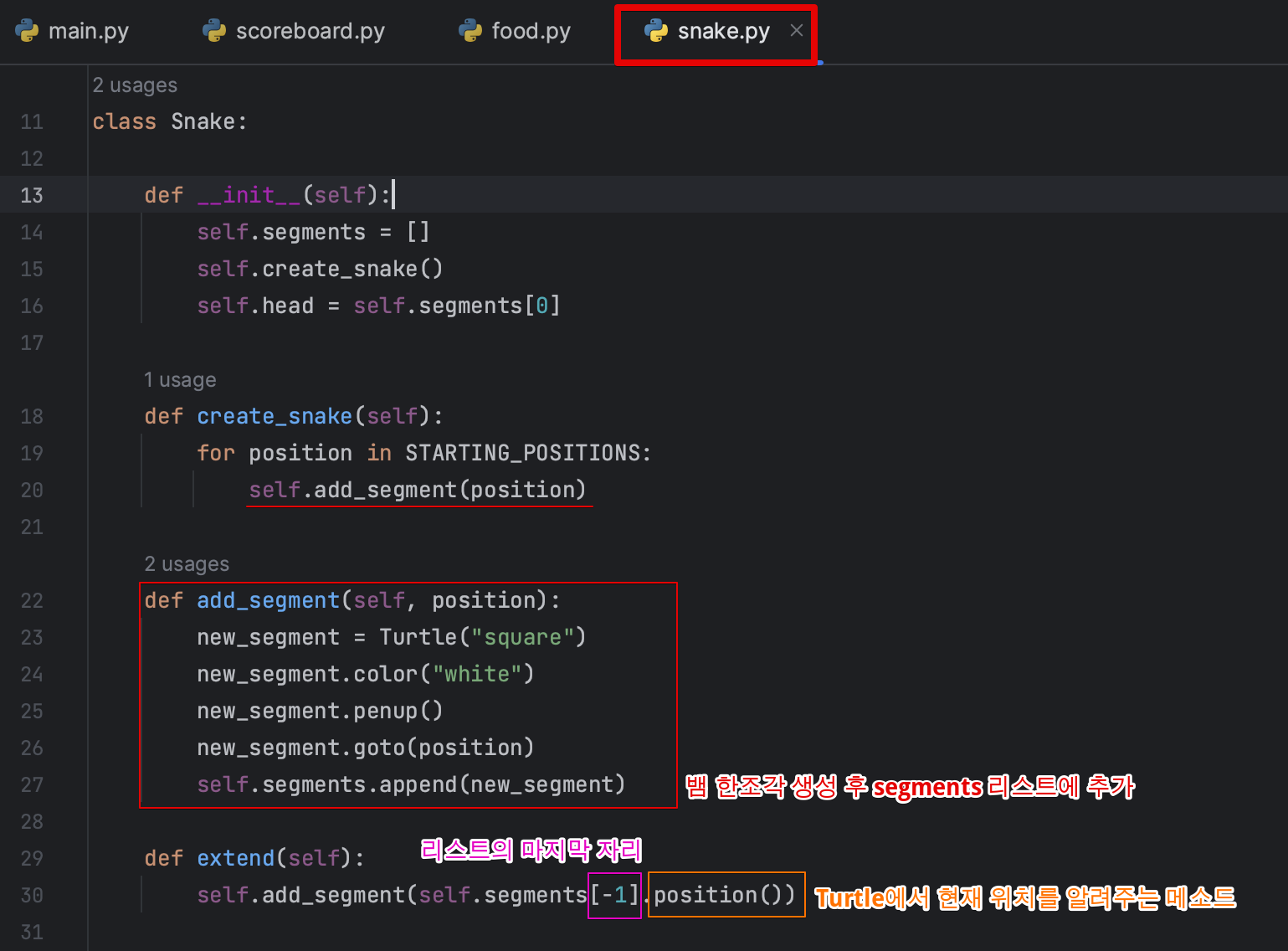Image resolution: width=1288 pixels, height=951 pixels.
Task: Click the new_segment.penup() line
Action: click(320, 711)
